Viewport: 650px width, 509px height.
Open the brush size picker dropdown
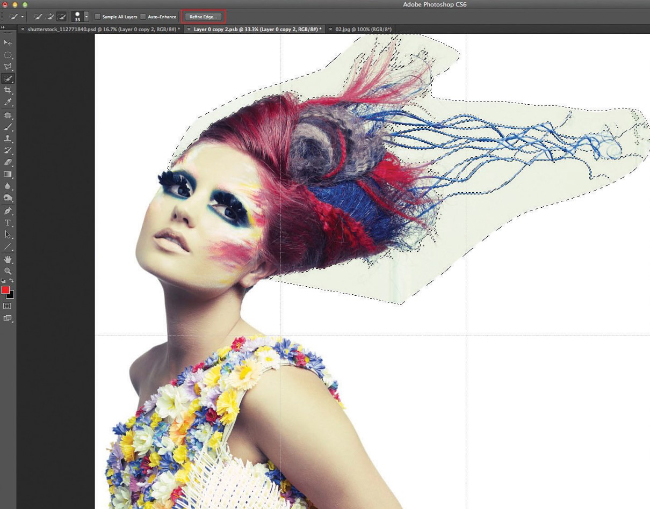click(85, 17)
